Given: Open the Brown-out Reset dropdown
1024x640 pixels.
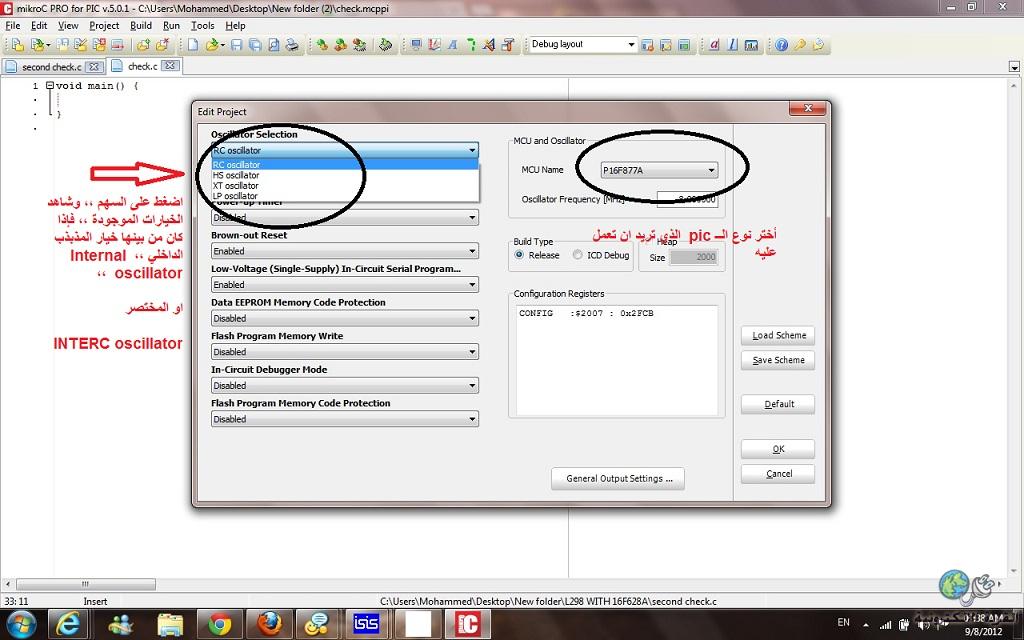Looking at the screenshot, I should tap(345, 251).
